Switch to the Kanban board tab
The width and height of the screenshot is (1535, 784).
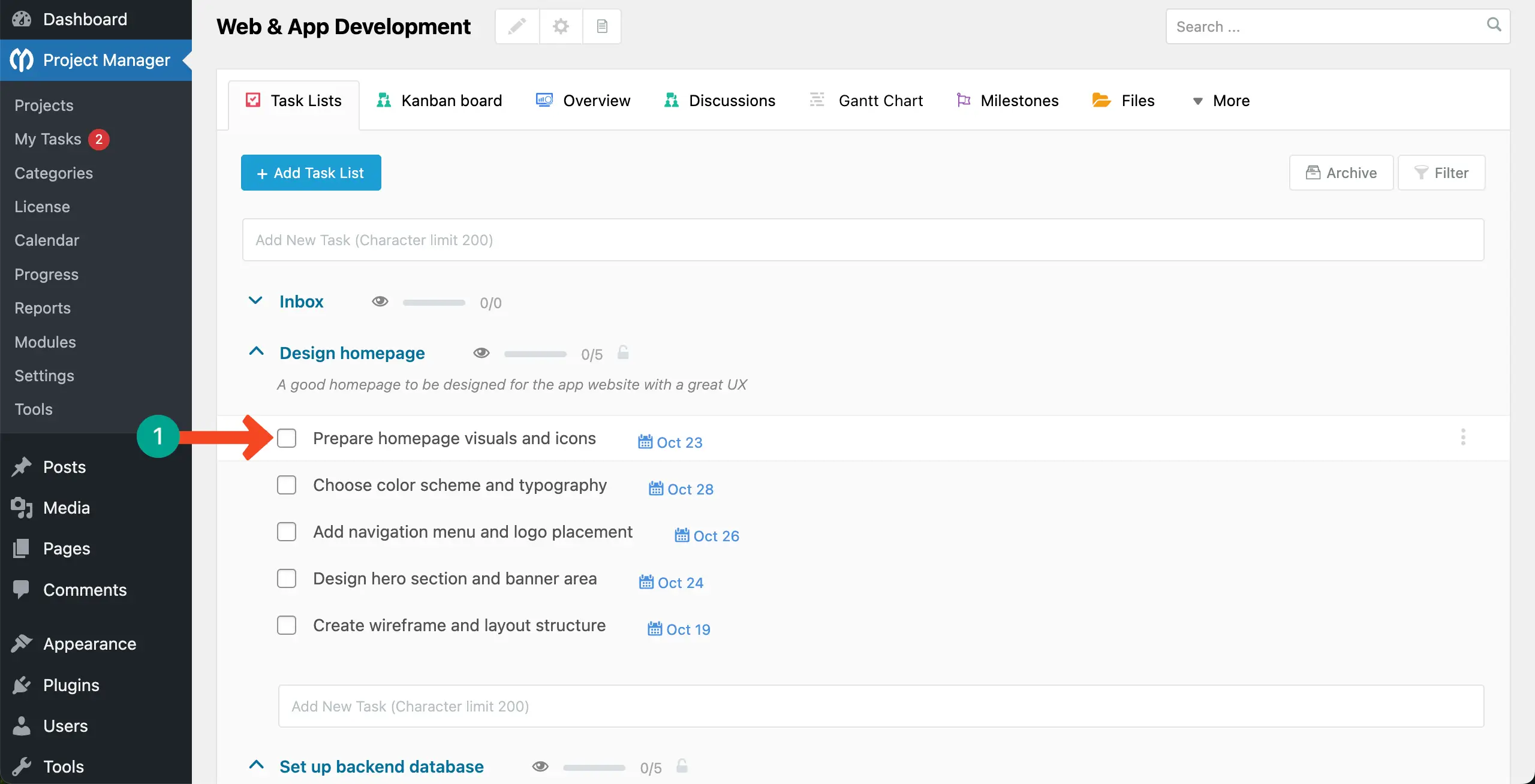tap(440, 101)
